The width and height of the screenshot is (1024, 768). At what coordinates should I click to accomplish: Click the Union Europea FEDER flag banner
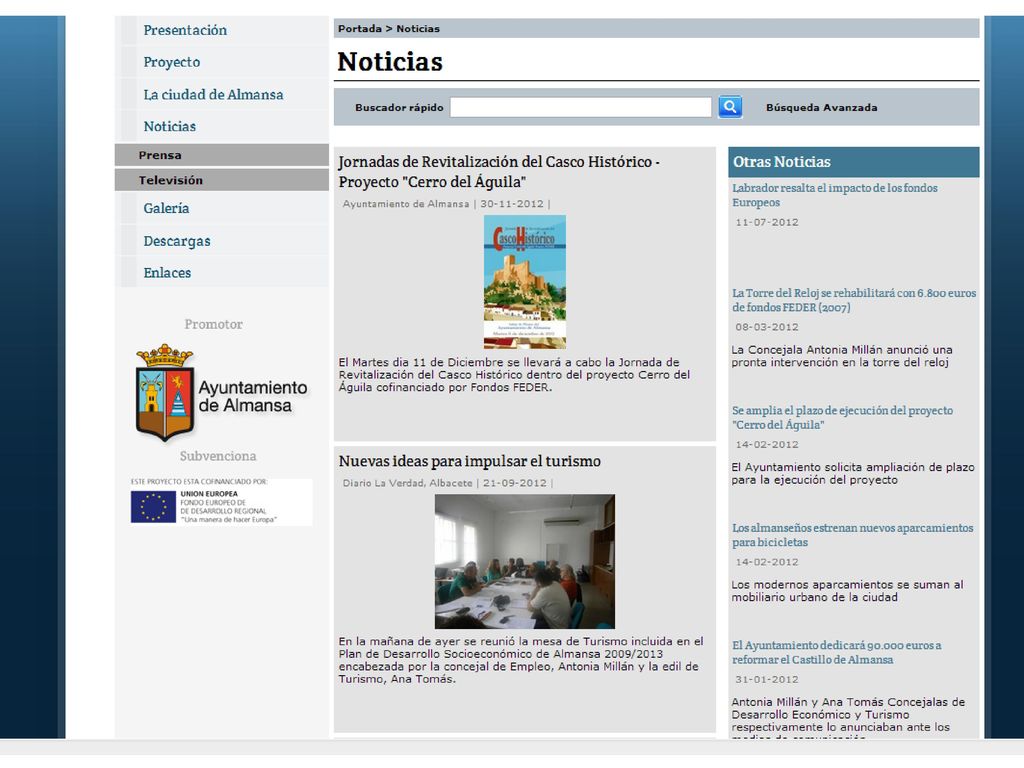coord(221,502)
